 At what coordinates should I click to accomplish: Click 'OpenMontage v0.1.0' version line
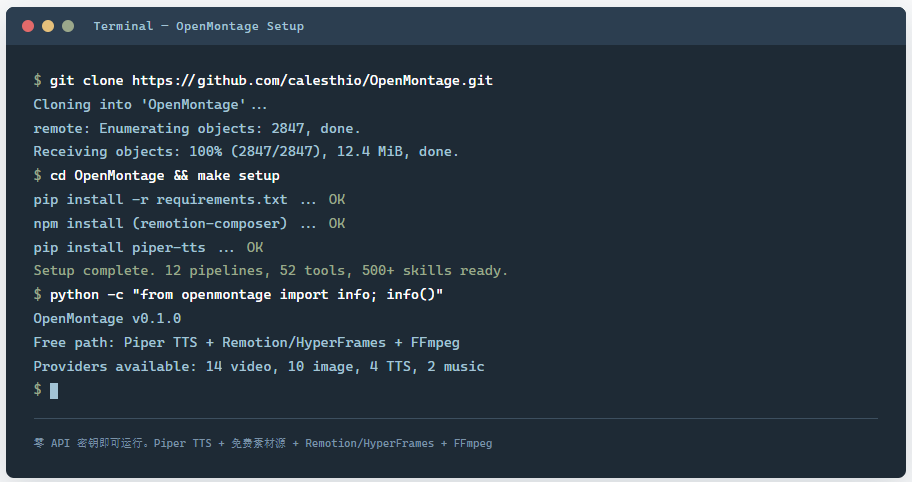[107, 319]
